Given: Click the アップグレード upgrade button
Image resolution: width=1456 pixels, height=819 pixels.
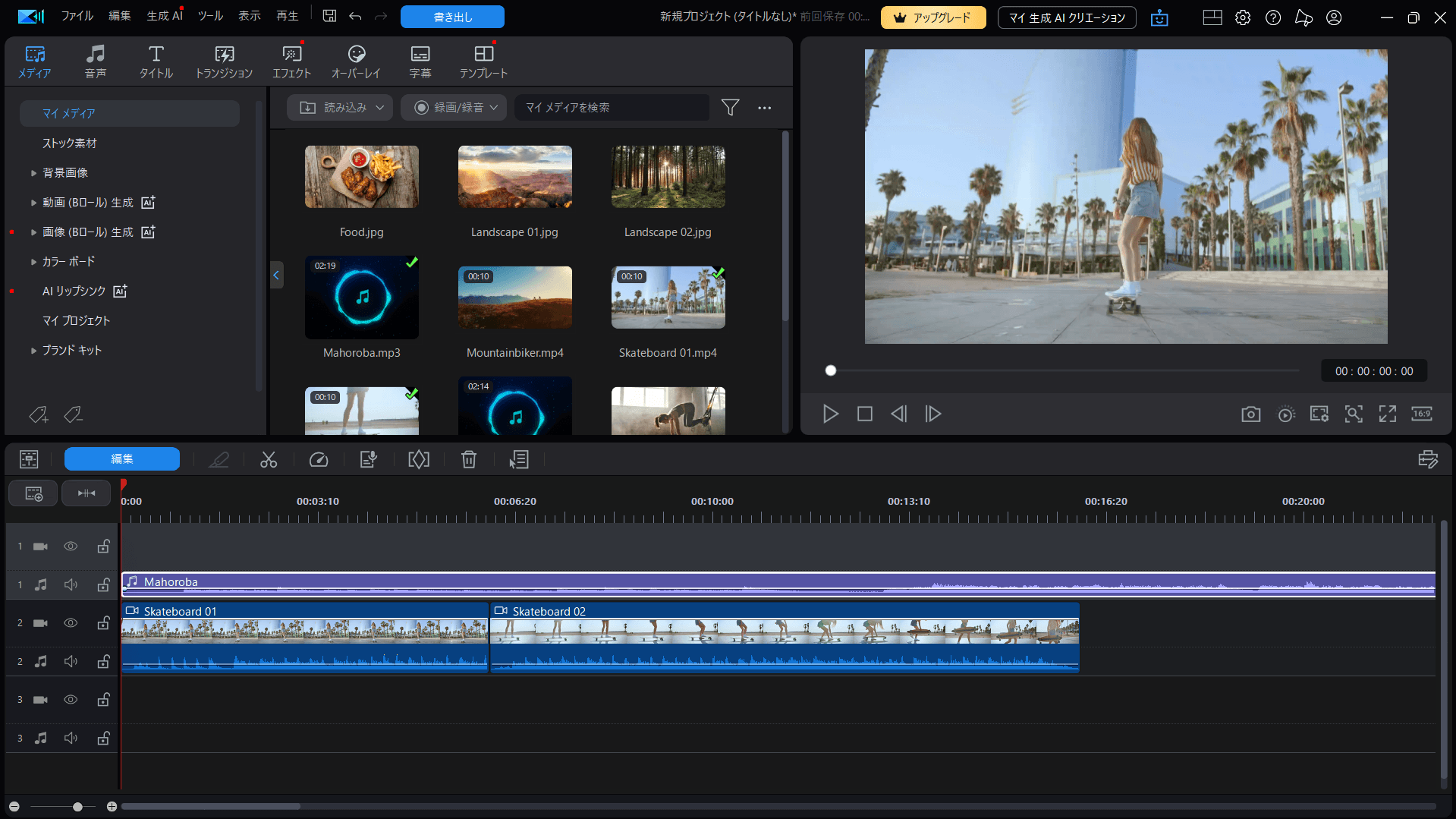Looking at the screenshot, I should (932, 17).
